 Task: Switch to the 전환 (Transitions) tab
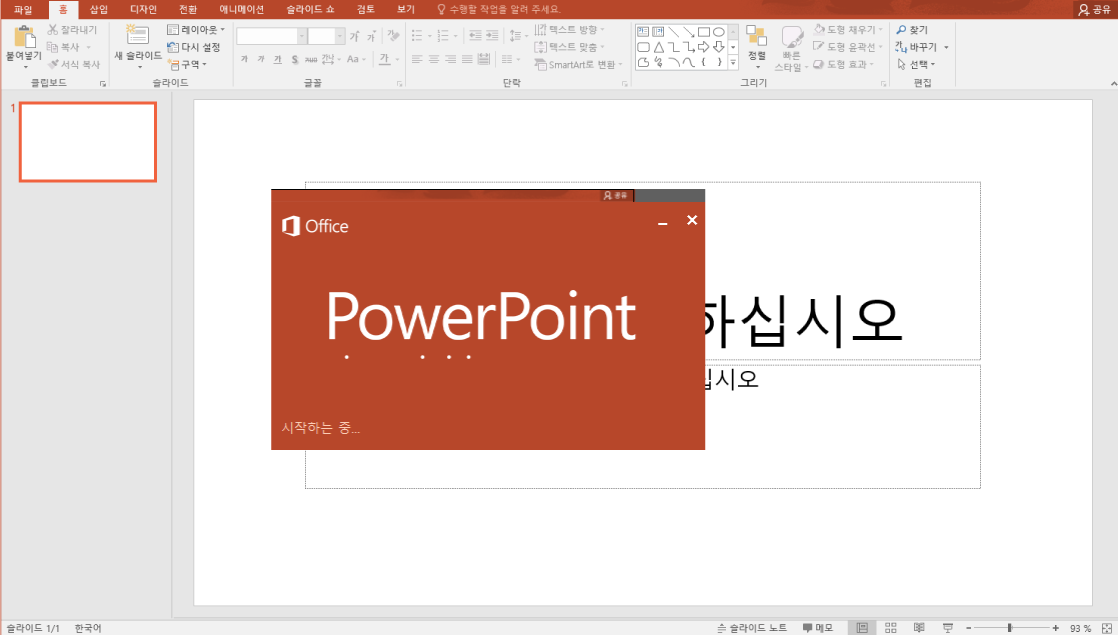click(188, 9)
